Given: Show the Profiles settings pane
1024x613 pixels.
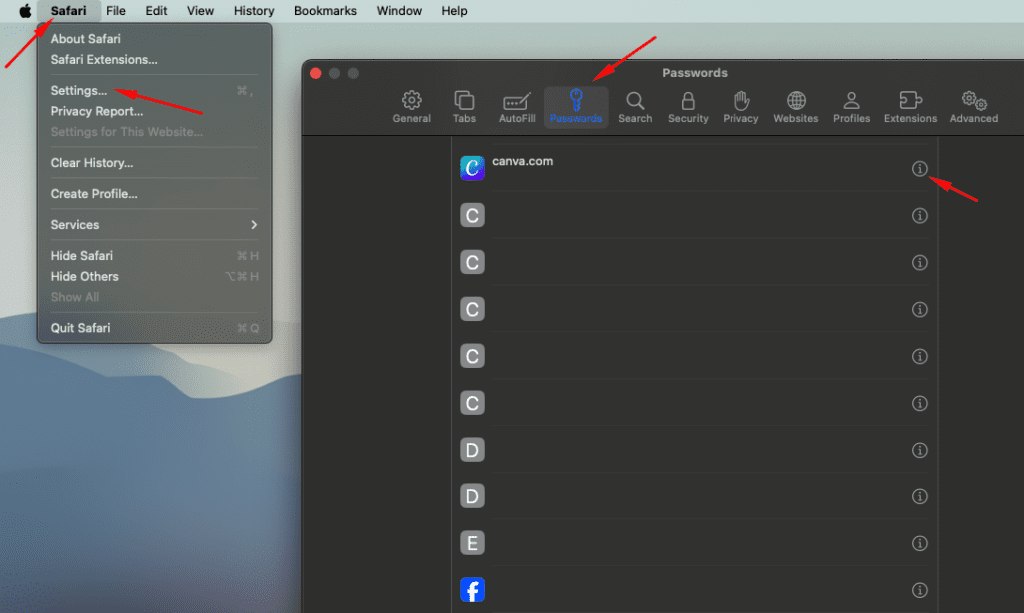Looking at the screenshot, I should click(x=851, y=107).
